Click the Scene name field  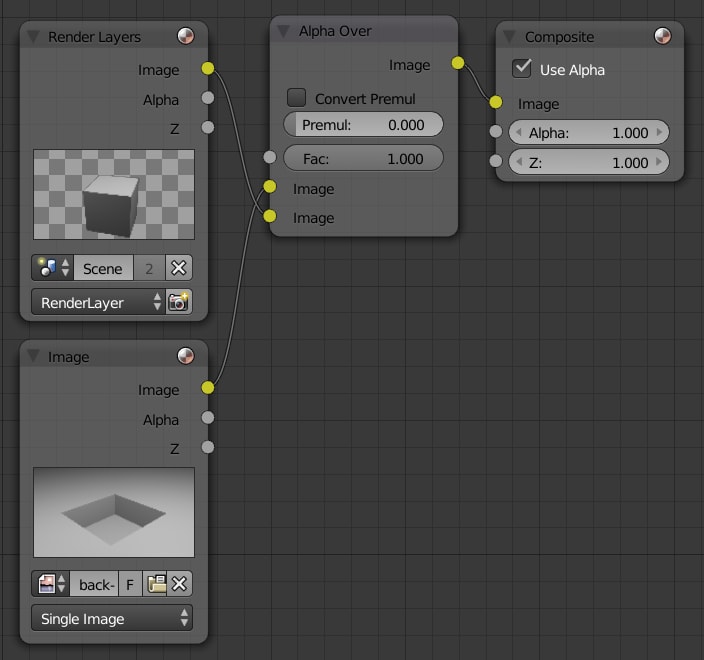[x=103, y=268]
